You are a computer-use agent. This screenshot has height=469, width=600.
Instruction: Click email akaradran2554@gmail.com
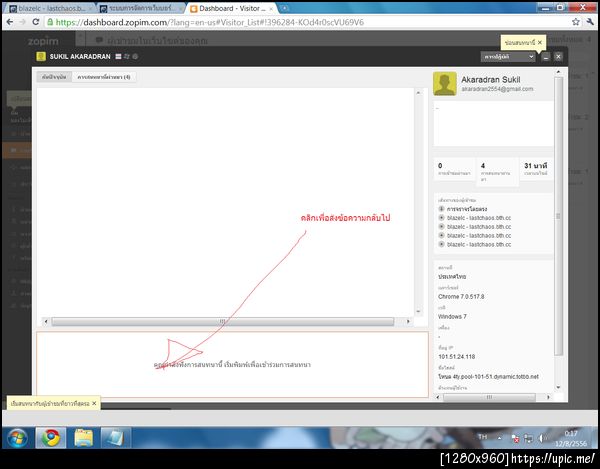click(x=497, y=89)
